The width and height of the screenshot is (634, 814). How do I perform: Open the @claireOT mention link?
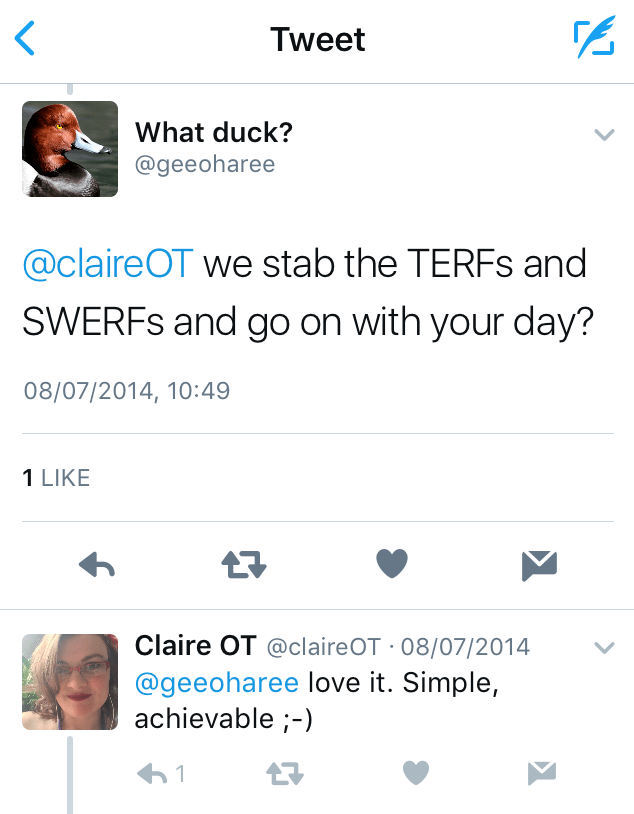coord(108,264)
